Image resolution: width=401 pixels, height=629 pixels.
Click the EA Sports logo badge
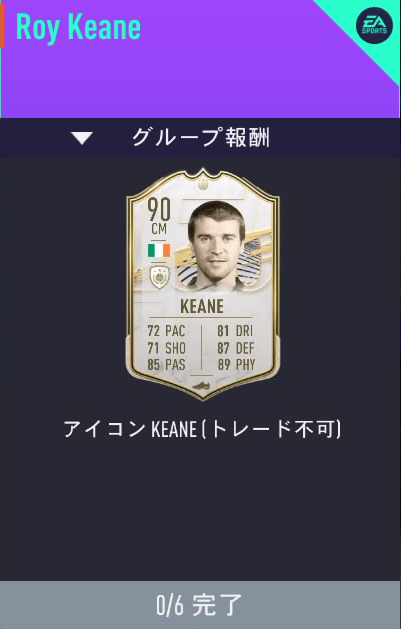374,25
